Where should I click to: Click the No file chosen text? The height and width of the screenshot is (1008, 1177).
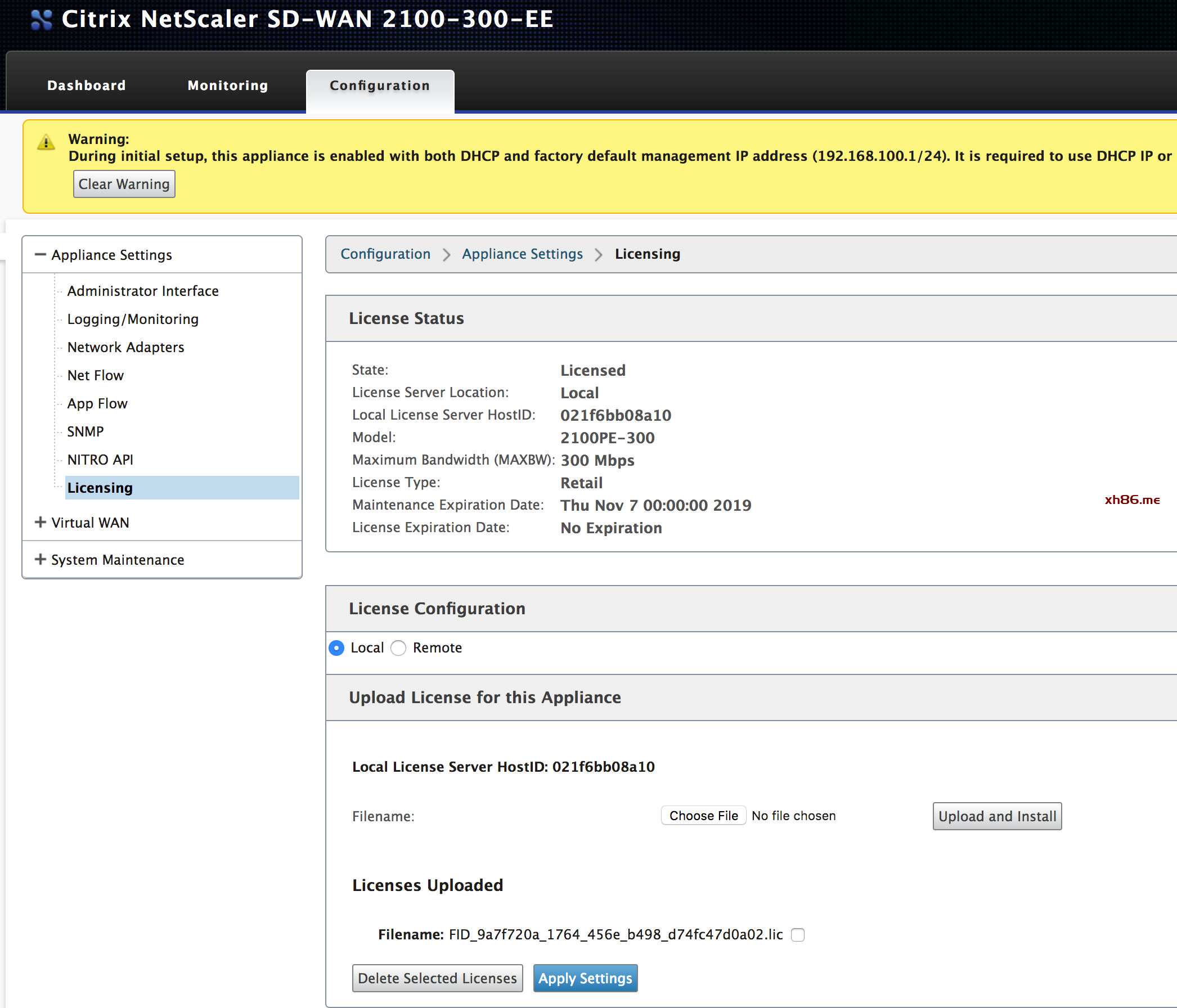[x=793, y=816]
